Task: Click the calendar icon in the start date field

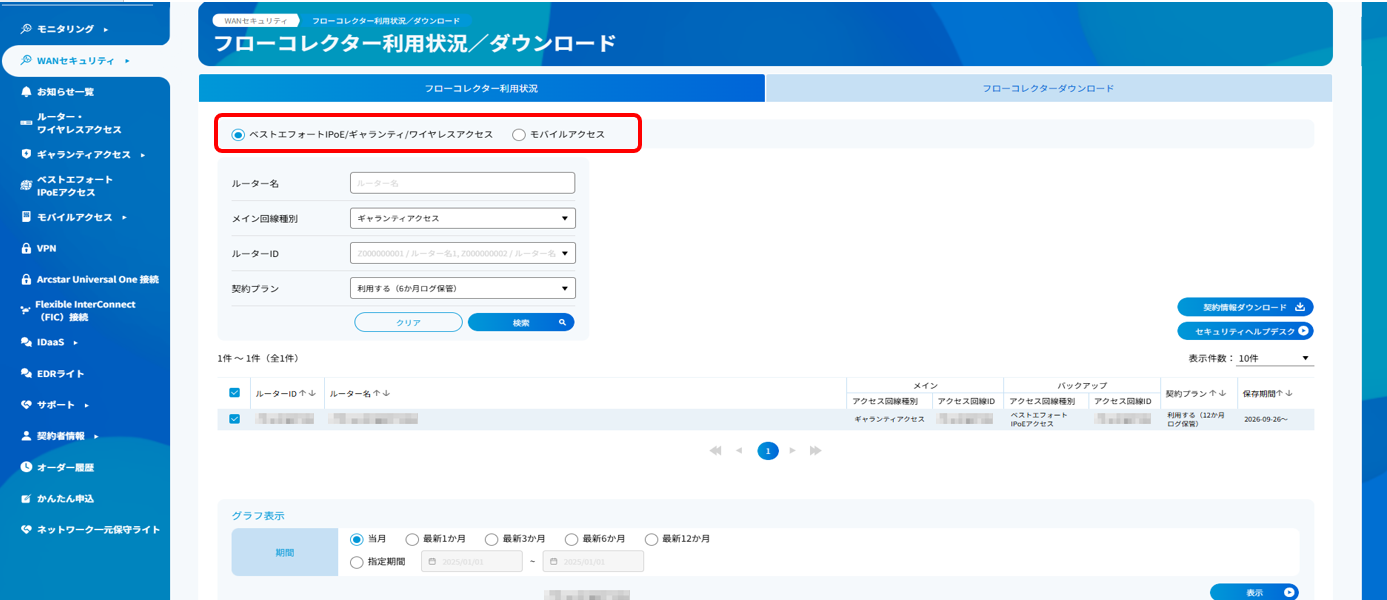Action: 432,562
